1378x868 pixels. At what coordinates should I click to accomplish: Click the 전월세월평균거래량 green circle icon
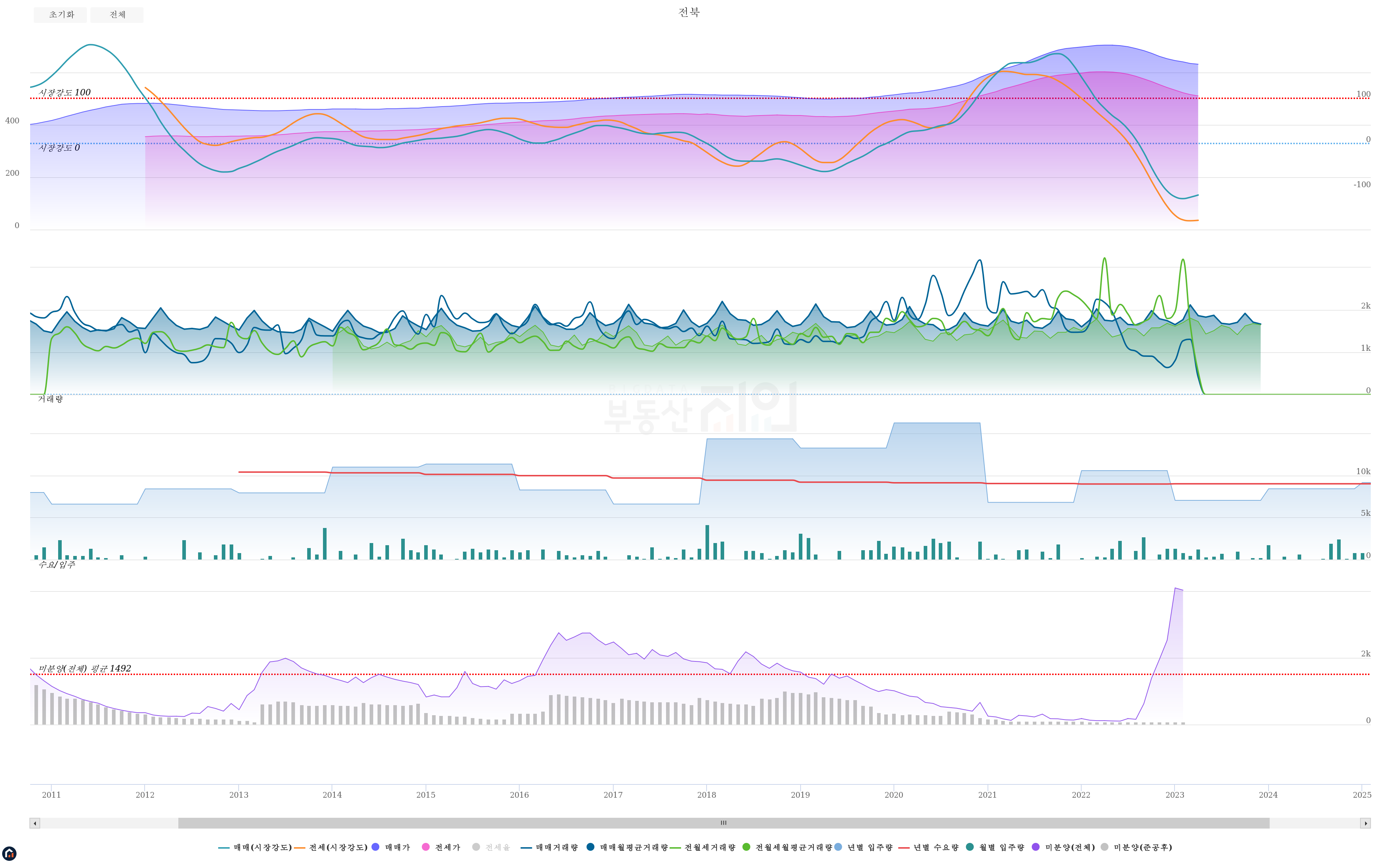click(746, 848)
